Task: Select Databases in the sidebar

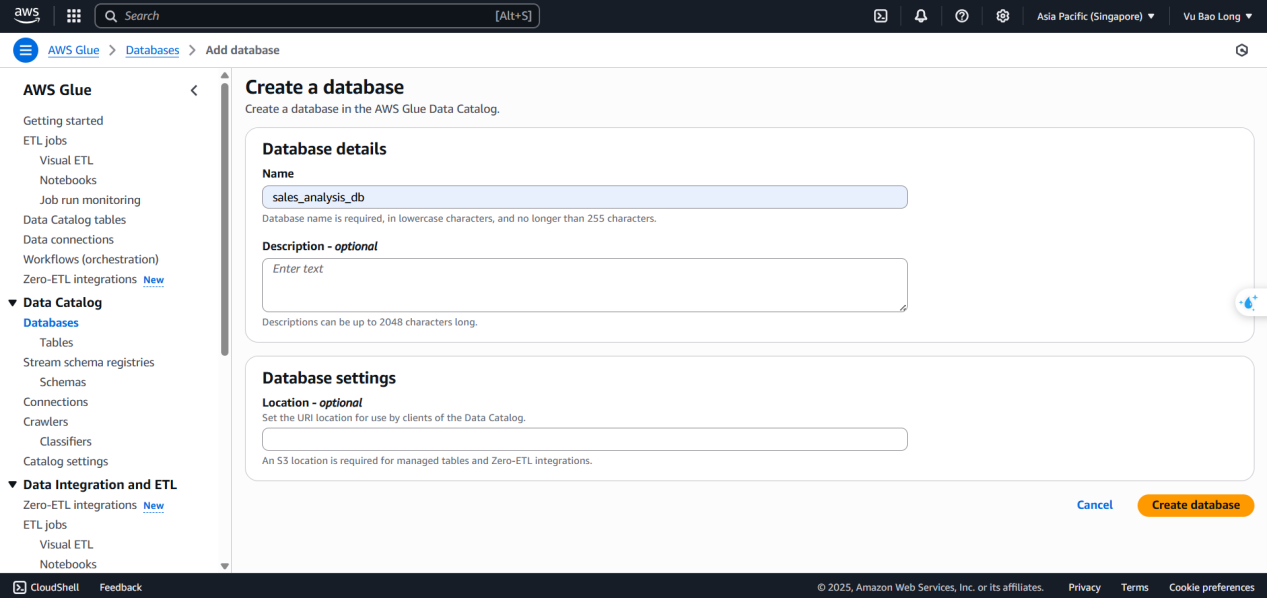Action: [x=50, y=323]
